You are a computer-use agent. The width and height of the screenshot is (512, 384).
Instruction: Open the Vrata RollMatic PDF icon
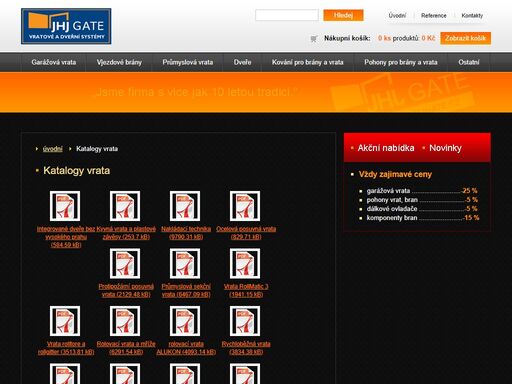245,263
